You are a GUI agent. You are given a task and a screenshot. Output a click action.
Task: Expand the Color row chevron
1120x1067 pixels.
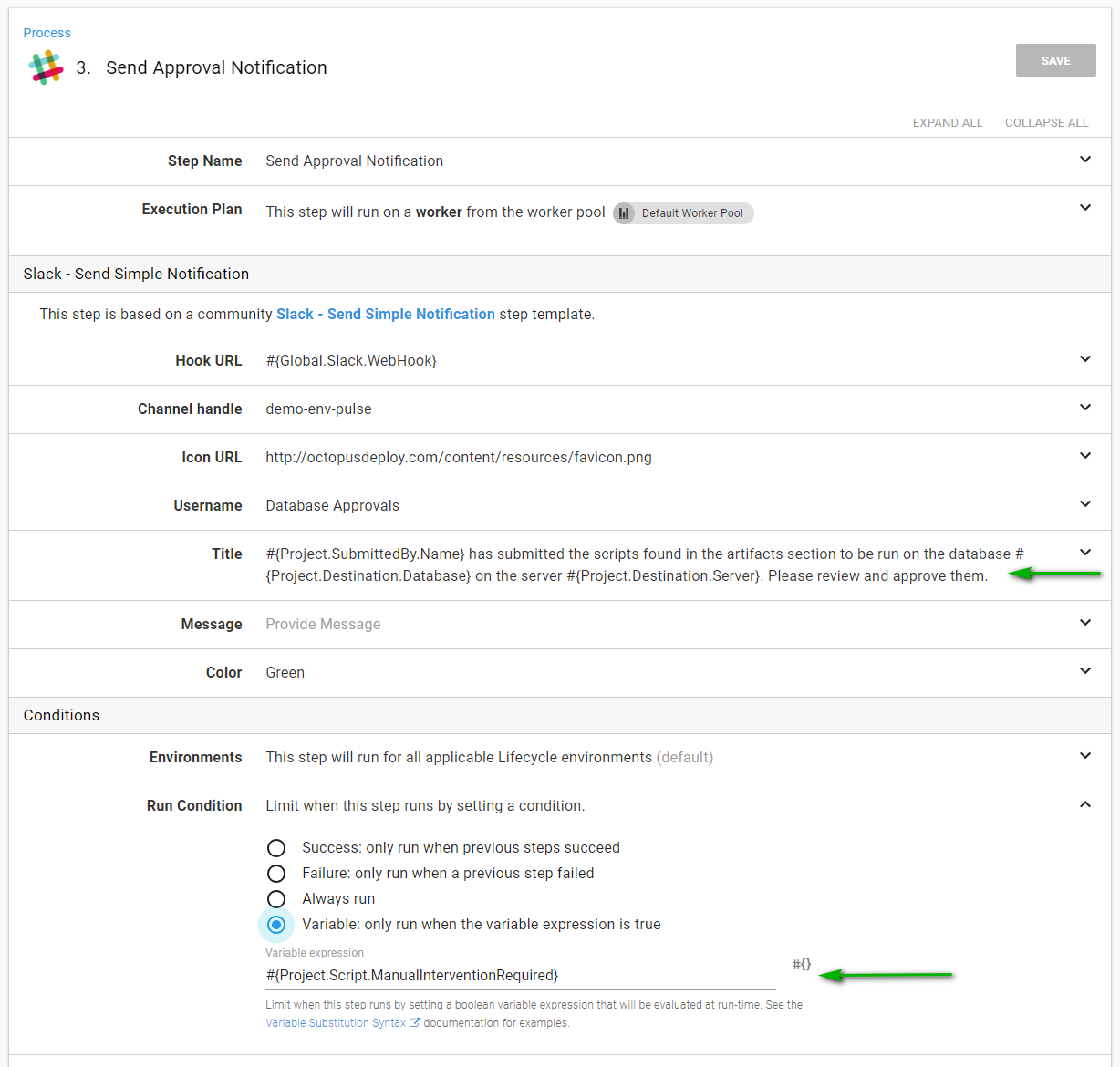coord(1084,671)
